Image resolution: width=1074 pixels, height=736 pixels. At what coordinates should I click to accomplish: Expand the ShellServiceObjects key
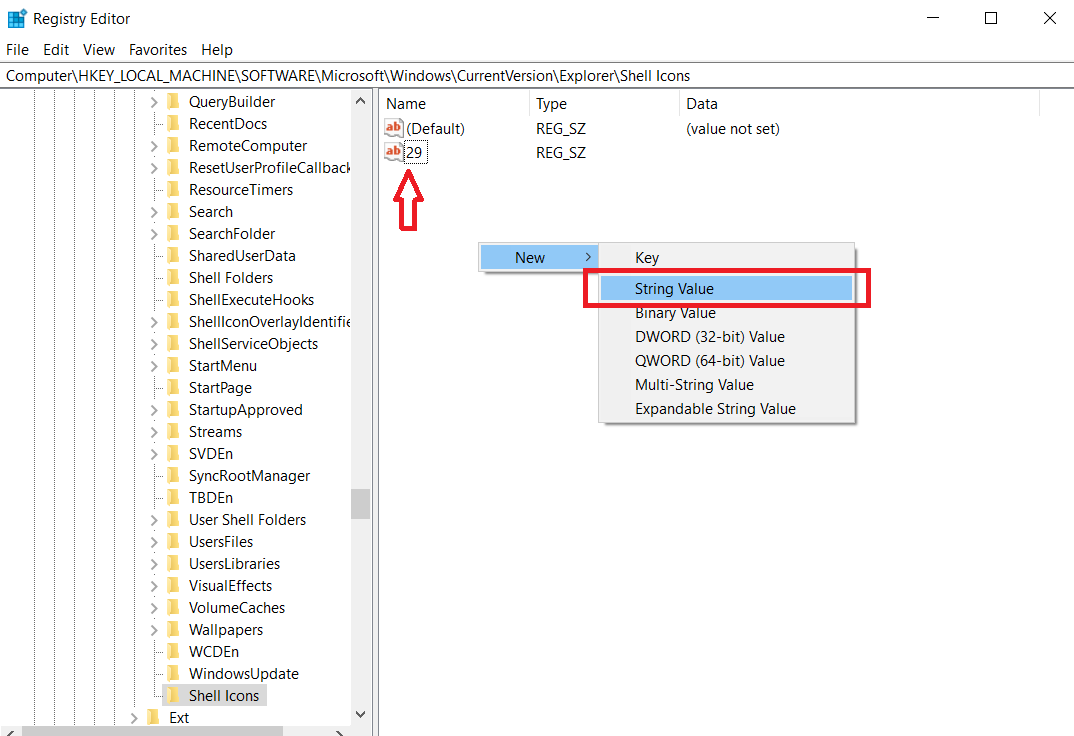point(154,344)
